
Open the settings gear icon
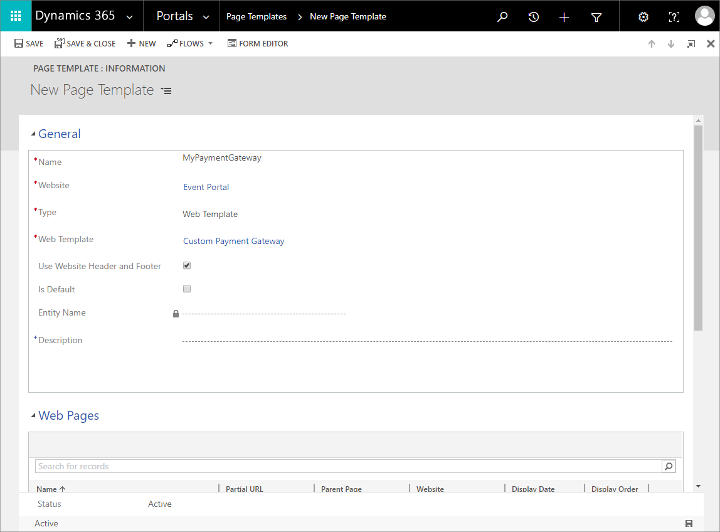643,17
